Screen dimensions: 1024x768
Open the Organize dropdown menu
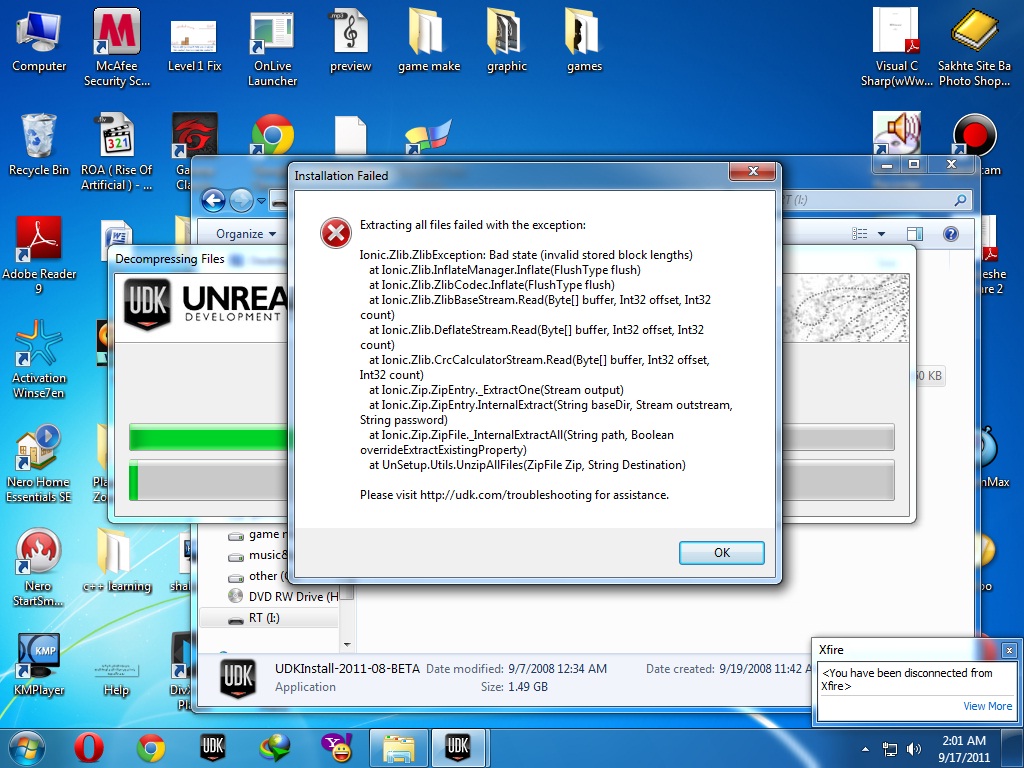click(246, 234)
